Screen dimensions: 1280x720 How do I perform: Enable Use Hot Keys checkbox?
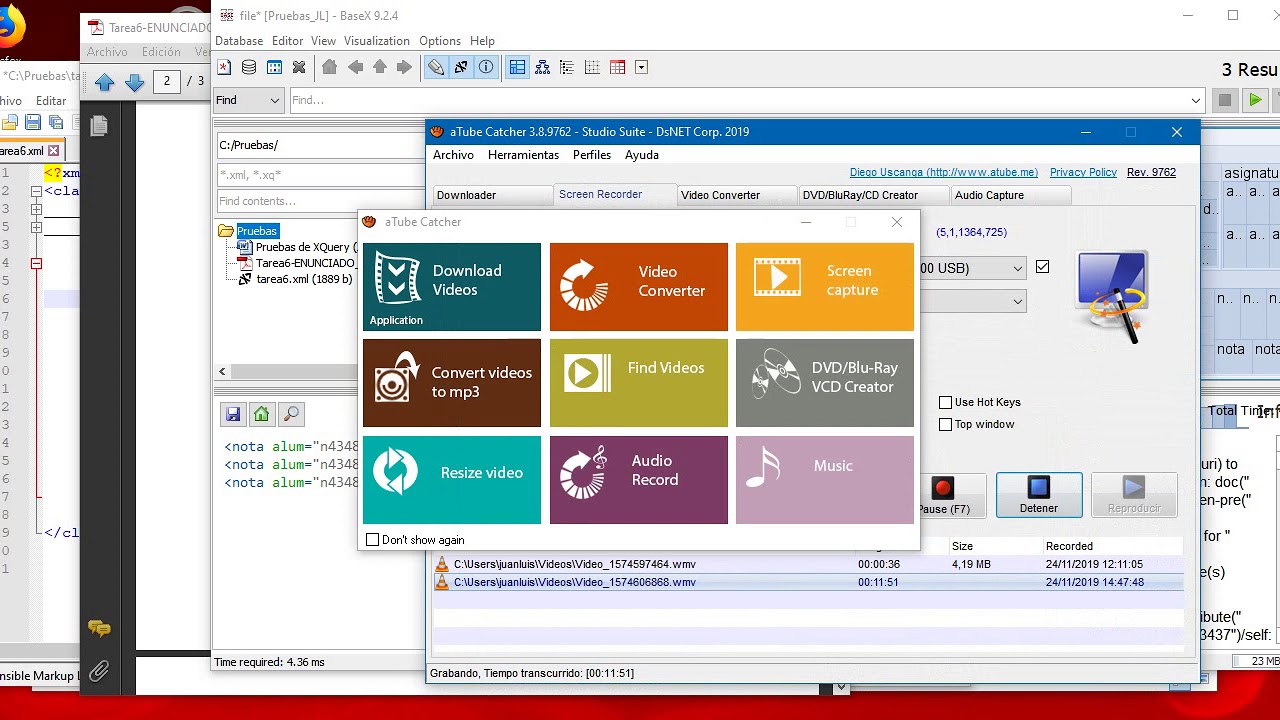[945, 402]
